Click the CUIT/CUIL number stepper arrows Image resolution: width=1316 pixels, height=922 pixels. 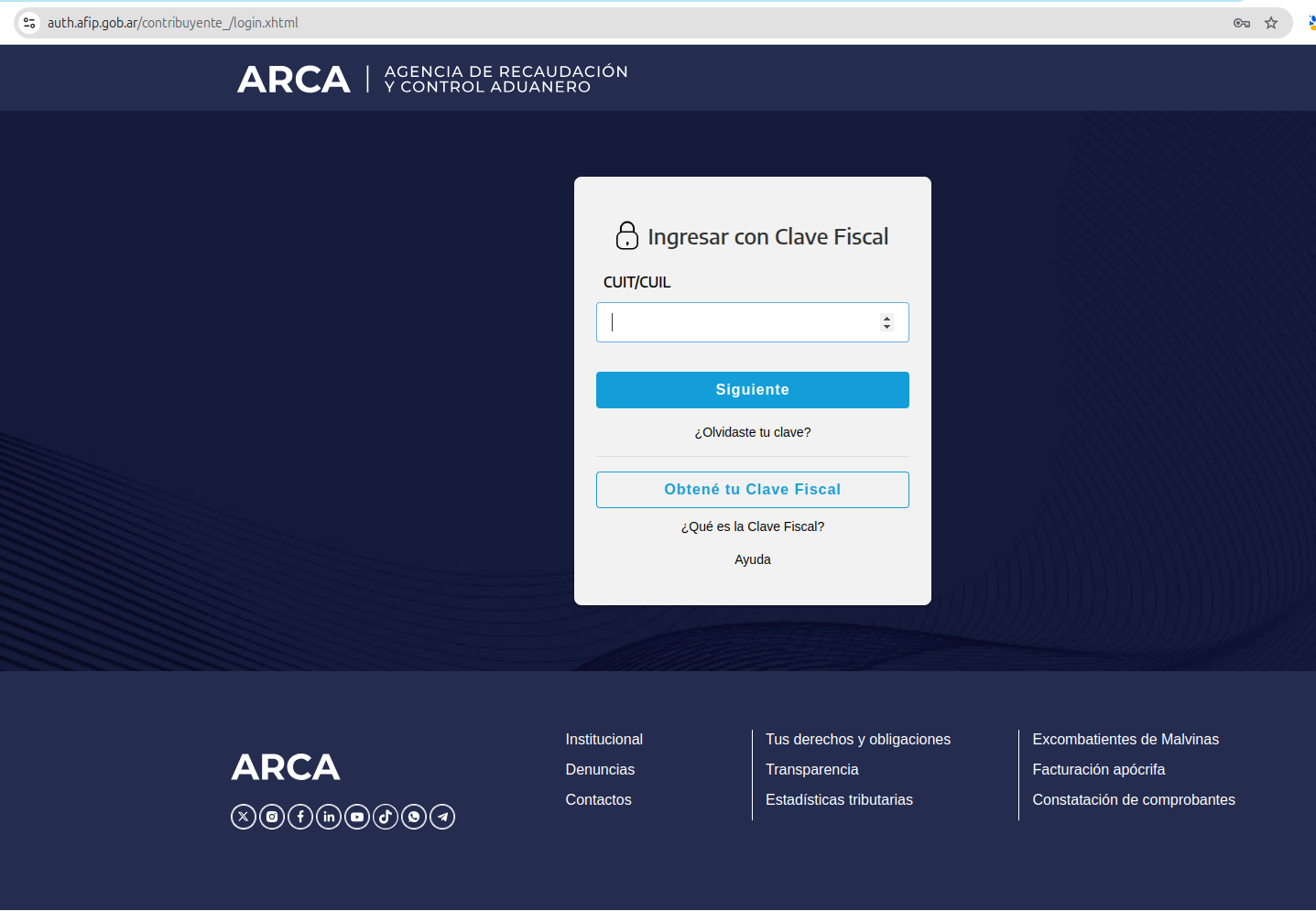(x=886, y=322)
